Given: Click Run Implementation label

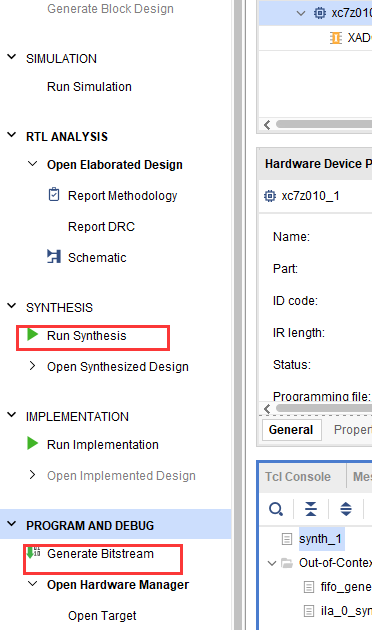Looking at the screenshot, I should click(x=102, y=445).
